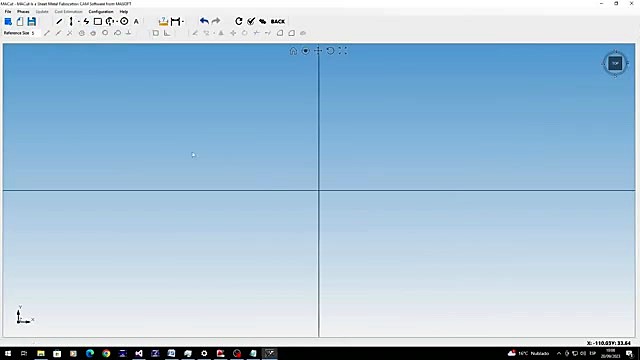Open the Update menu
This screenshot has height=360, width=640.
(42, 11)
